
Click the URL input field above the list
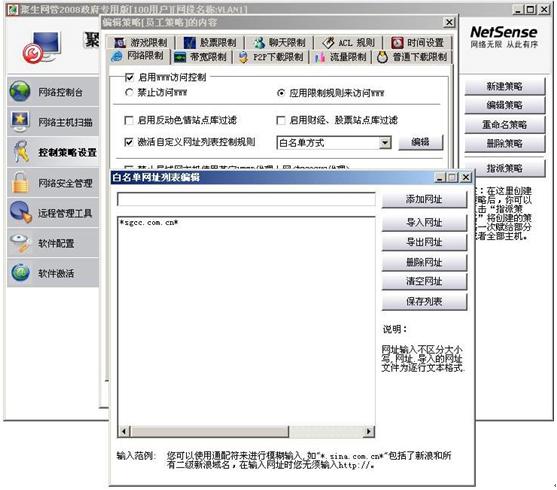point(246,199)
